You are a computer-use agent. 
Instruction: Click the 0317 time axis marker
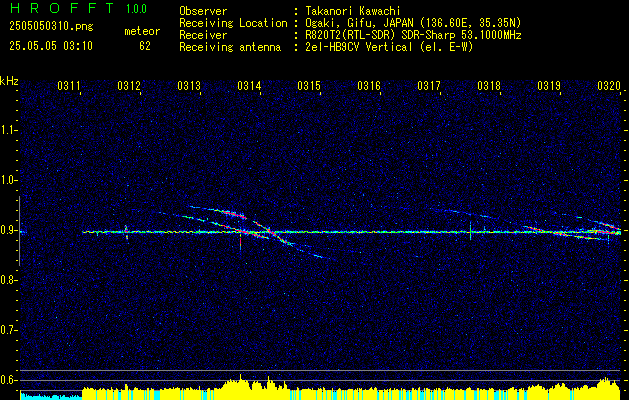[429, 86]
